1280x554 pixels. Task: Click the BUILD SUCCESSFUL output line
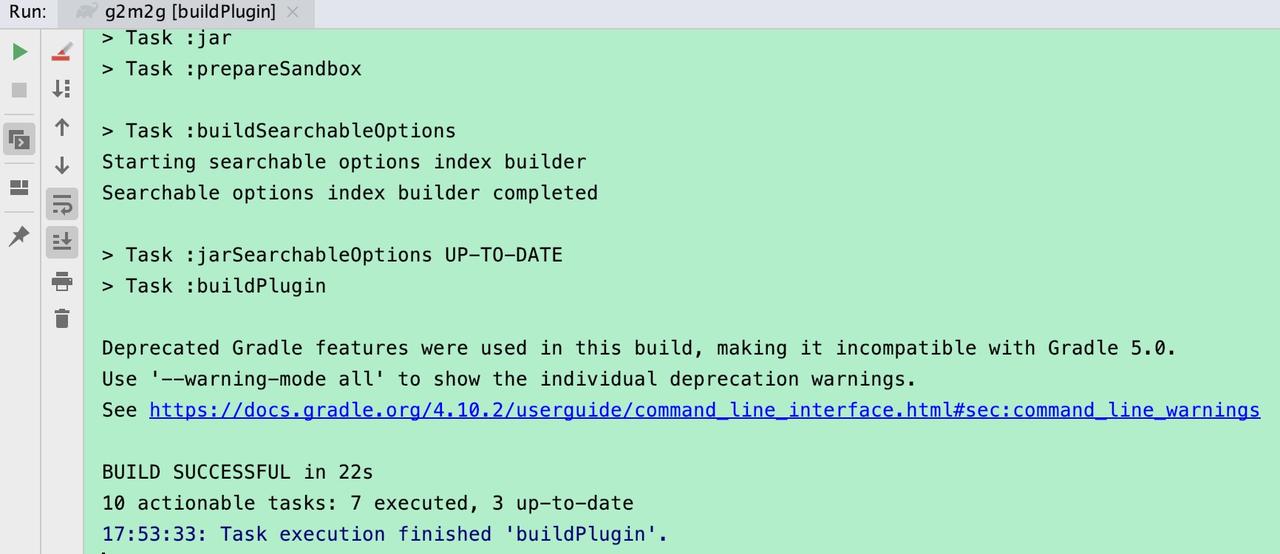coord(237,472)
